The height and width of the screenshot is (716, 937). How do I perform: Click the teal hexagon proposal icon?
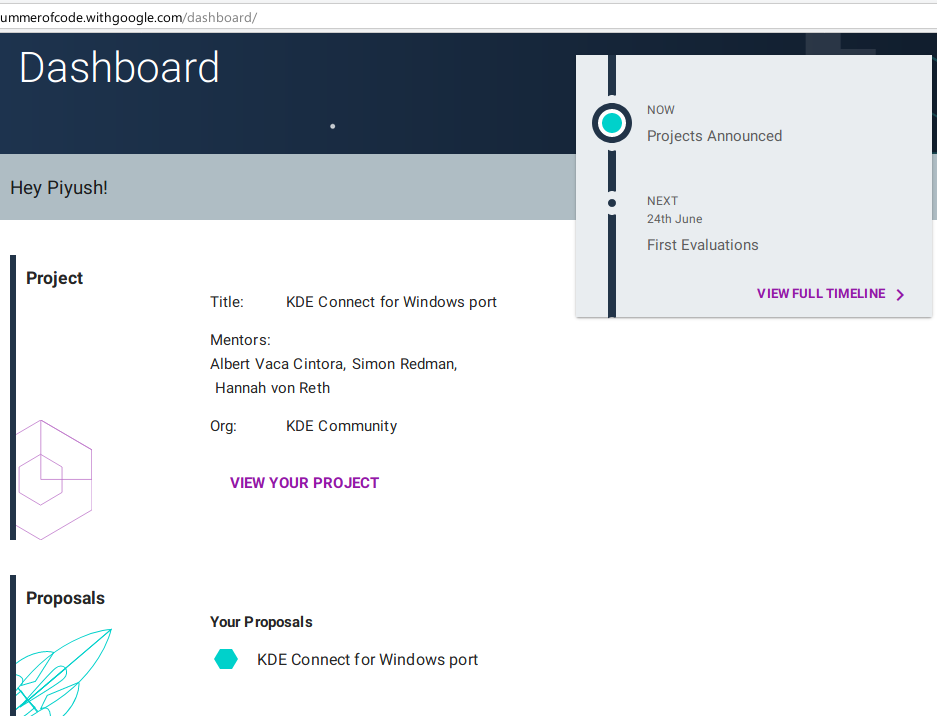[x=226, y=659]
